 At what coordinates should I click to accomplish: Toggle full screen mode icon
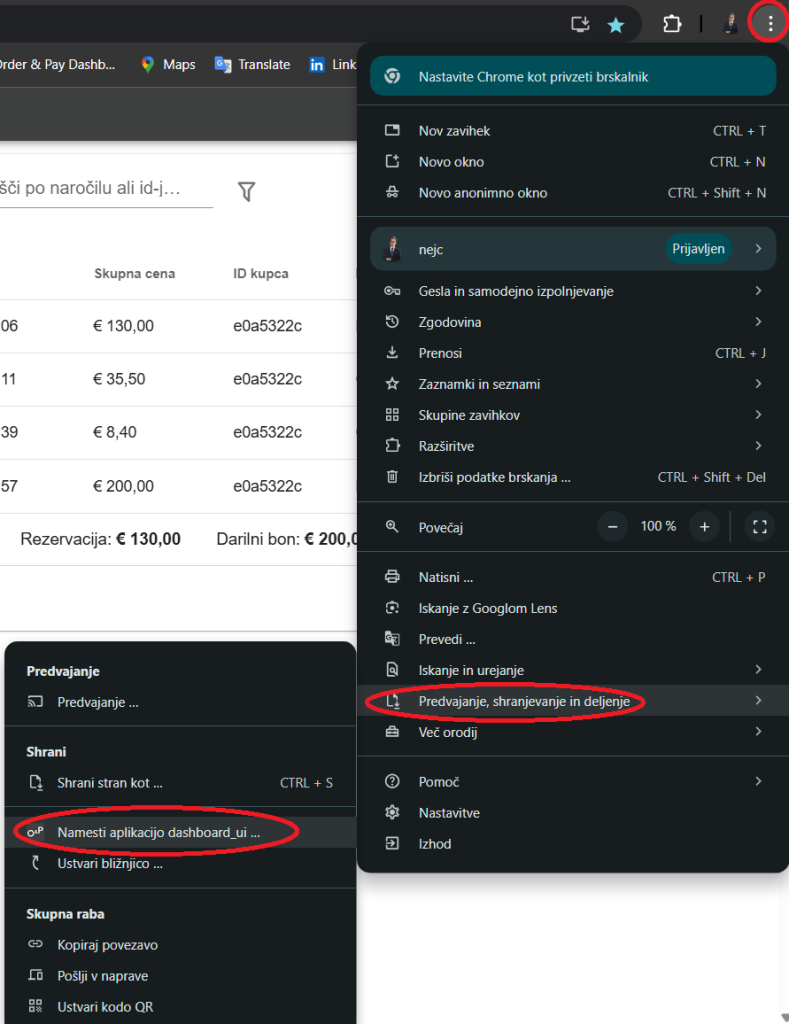[x=760, y=526]
